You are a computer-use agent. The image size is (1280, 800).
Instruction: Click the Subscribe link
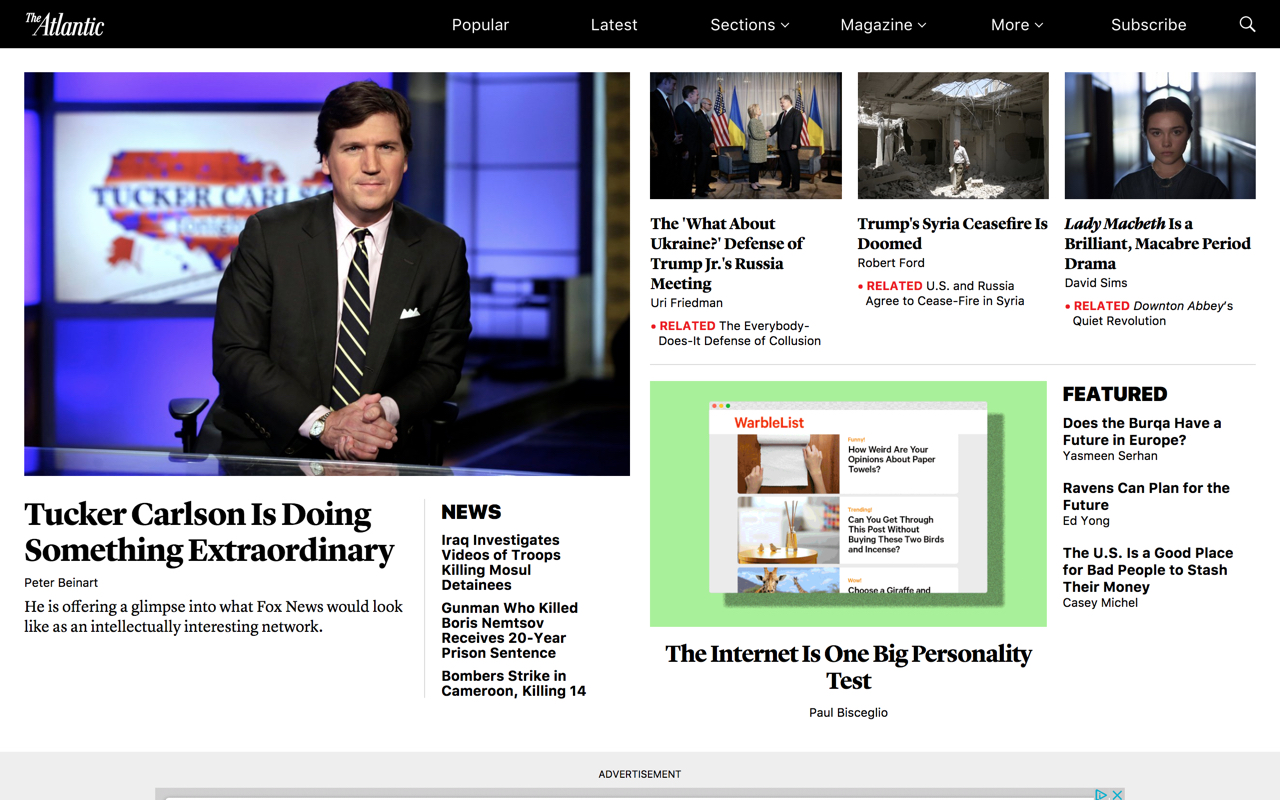pyautogui.click(x=1148, y=25)
